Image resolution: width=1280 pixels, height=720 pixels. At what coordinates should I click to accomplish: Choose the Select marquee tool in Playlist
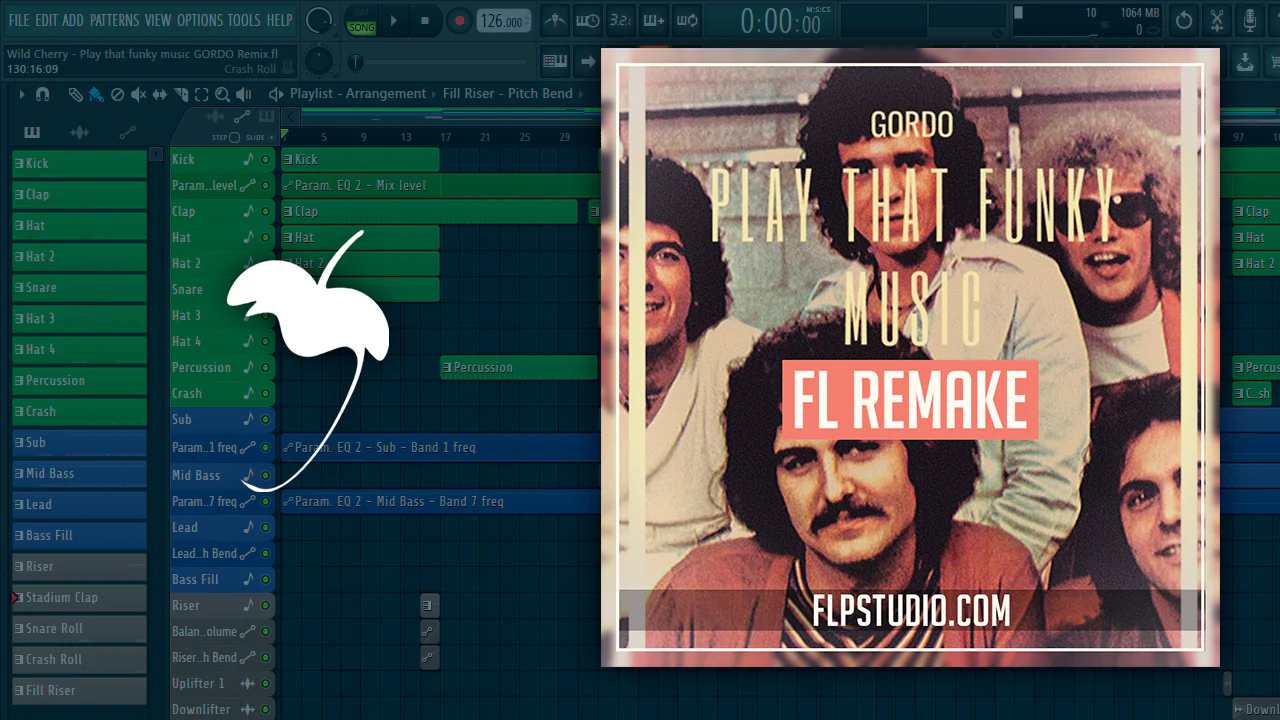coord(201,94)
